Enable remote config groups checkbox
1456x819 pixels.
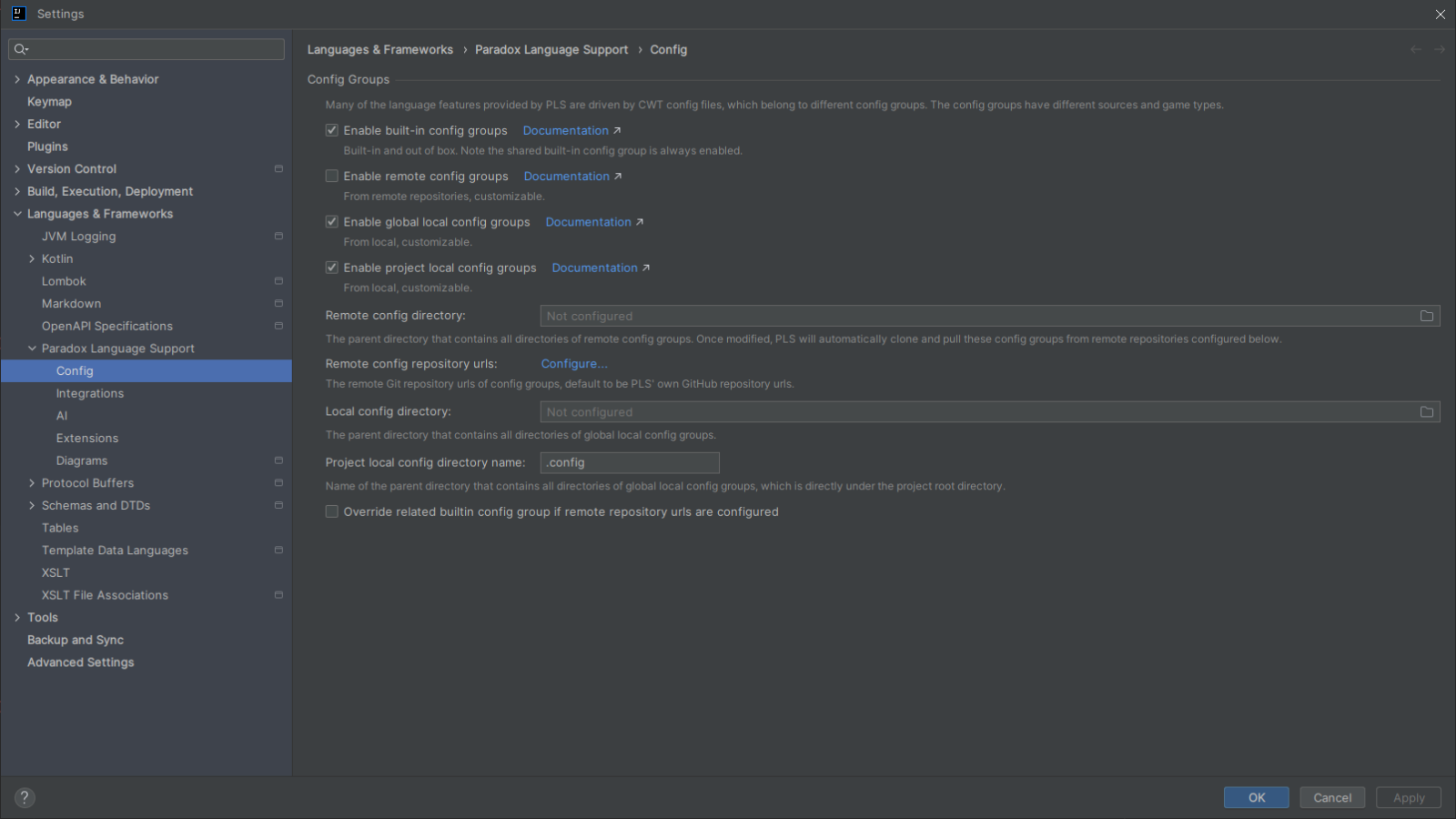(332, 177)
